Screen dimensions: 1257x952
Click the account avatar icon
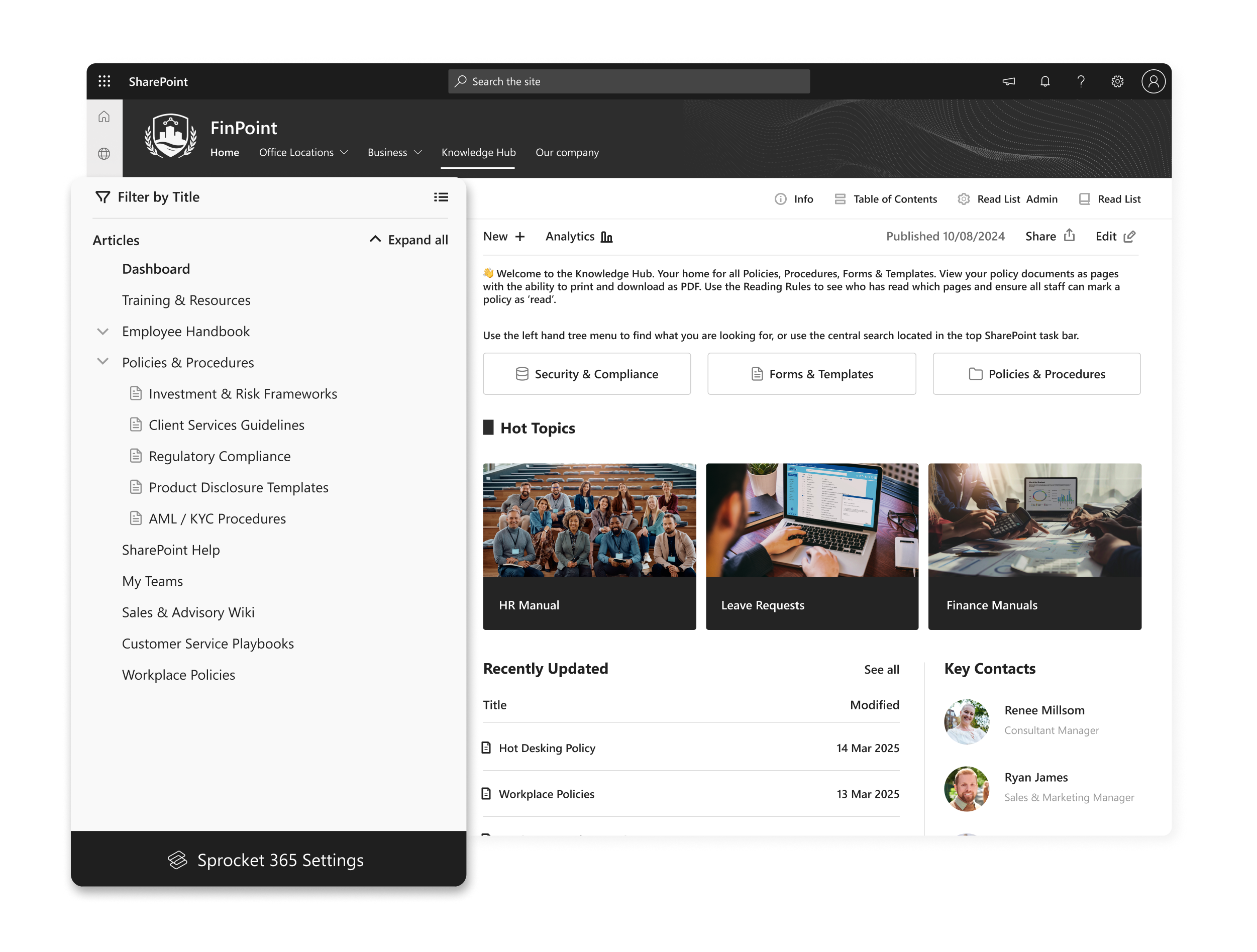pos(1154,81)
